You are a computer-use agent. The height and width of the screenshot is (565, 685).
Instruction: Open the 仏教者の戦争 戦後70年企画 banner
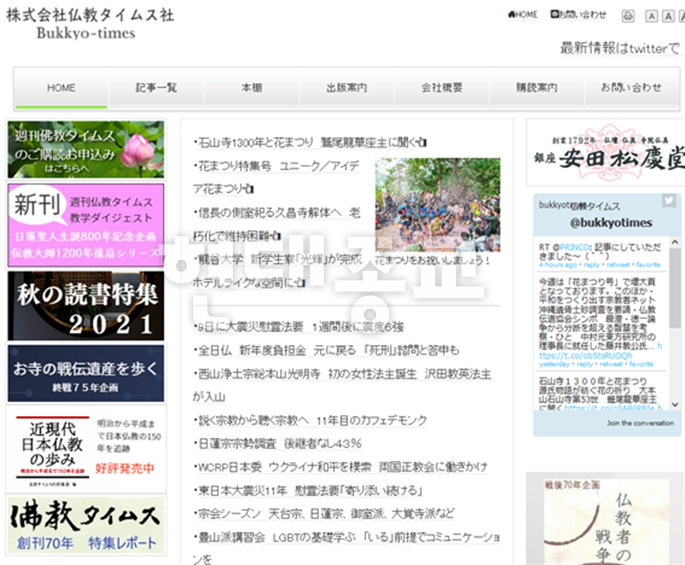(606, 520)
